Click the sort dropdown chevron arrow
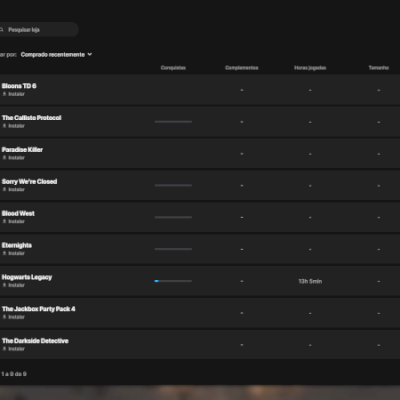This screenshot has width=400, height=400. 90,54
